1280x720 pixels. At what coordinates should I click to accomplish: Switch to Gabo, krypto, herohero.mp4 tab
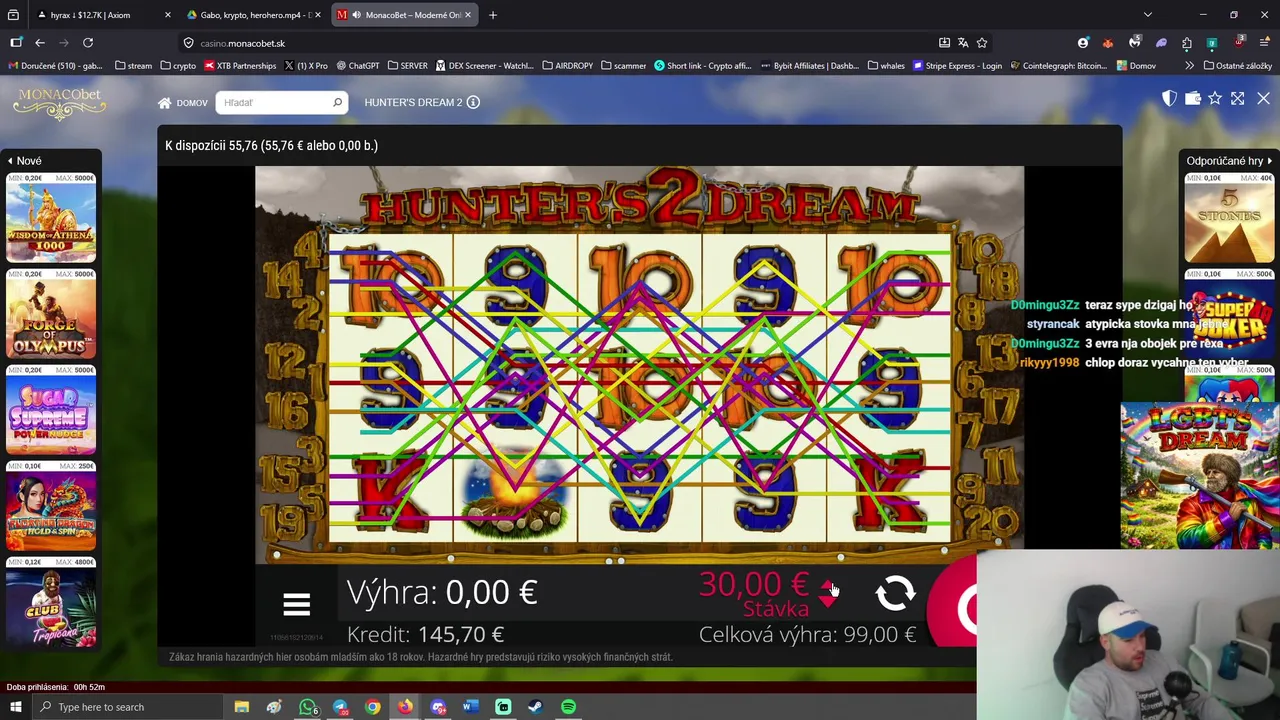click(x=252, y=15)
